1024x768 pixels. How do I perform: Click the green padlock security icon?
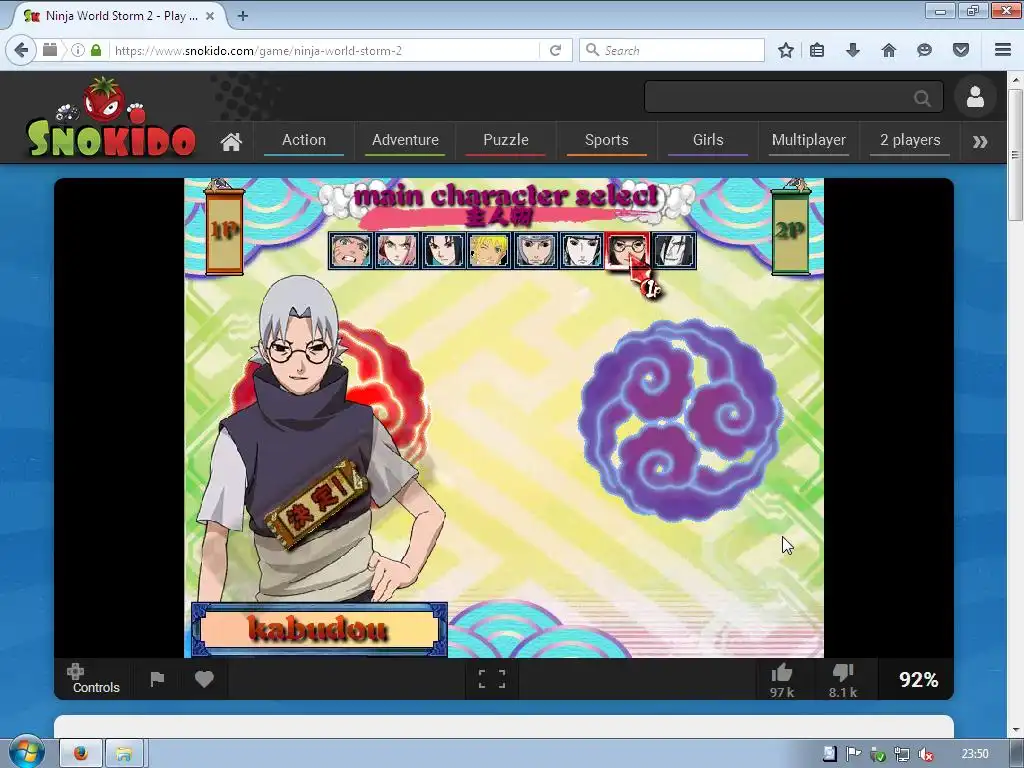(96, 50)
